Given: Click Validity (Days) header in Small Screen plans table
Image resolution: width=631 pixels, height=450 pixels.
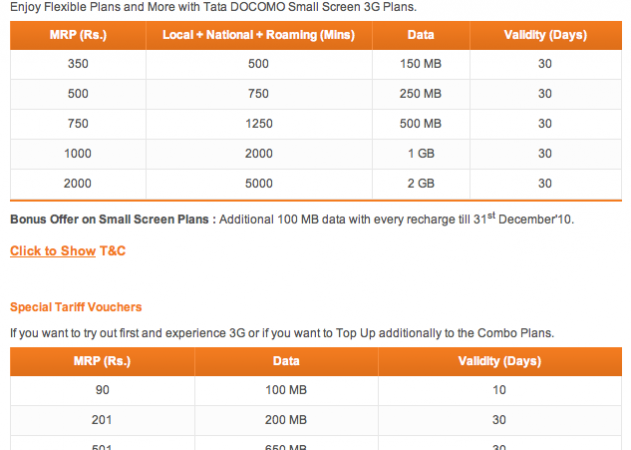Looking at the screenshot, I should 545,35.
